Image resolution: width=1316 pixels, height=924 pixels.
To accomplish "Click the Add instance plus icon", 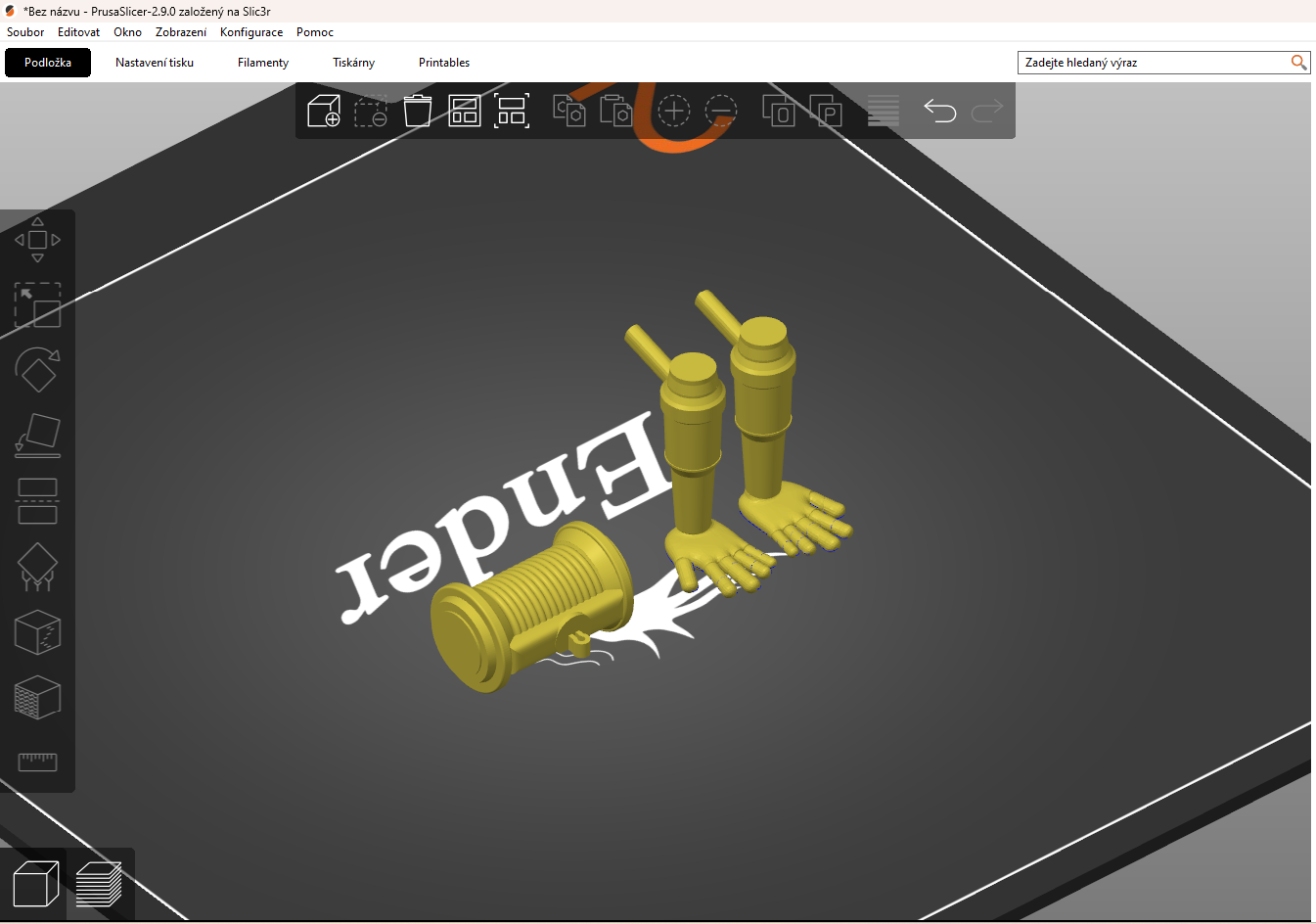I will (674, 111).
